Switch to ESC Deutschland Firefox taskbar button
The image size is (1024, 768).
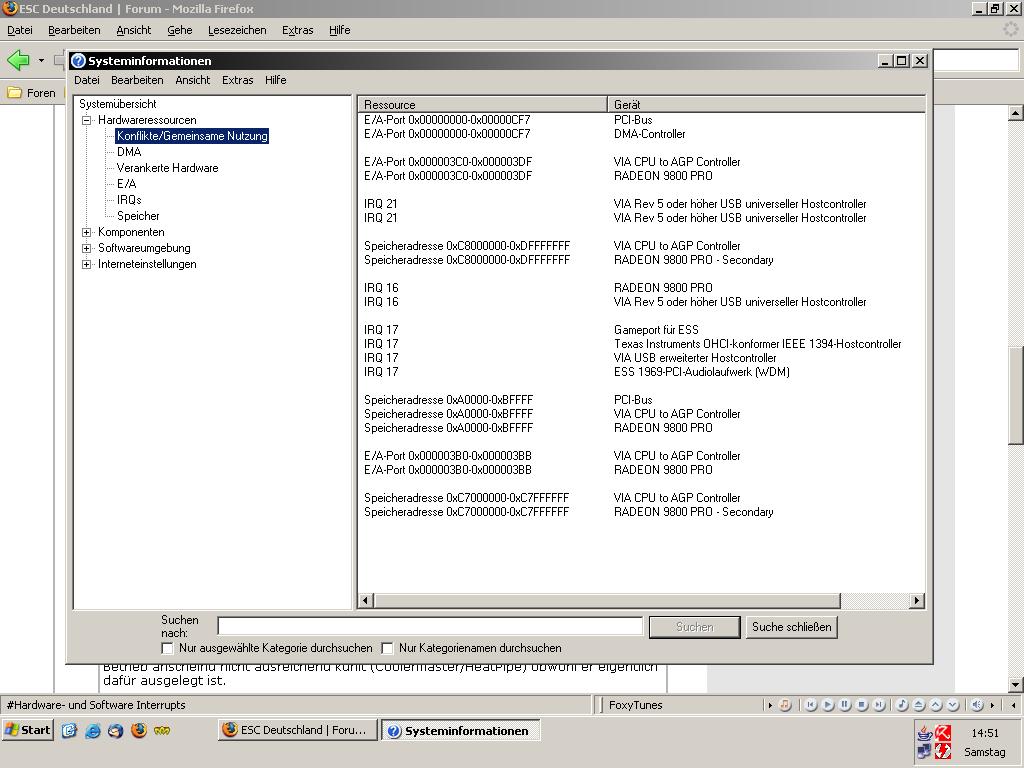298,730
